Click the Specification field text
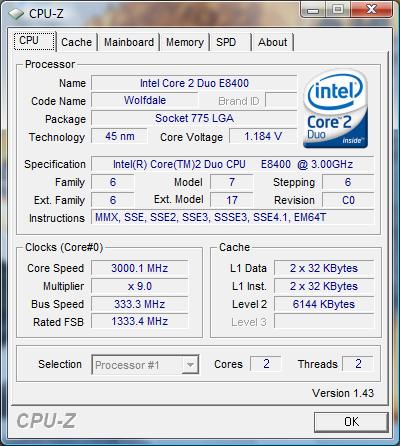Screen dimensions: 400x446 coord(233,164)
